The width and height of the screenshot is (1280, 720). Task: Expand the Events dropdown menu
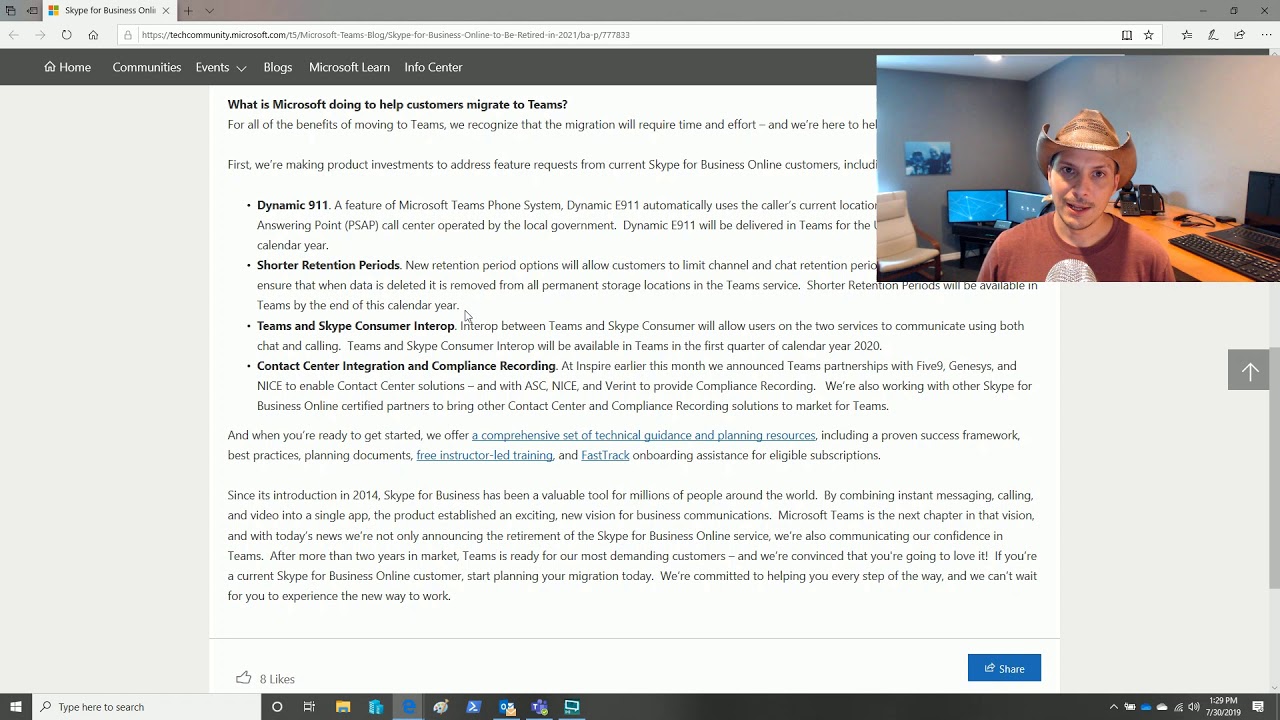(x=221, y=67)
